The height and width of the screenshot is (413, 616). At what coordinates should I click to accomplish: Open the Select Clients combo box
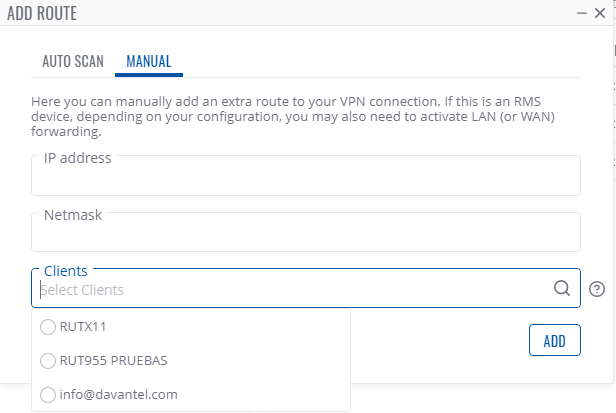click(x=290, y=290)
